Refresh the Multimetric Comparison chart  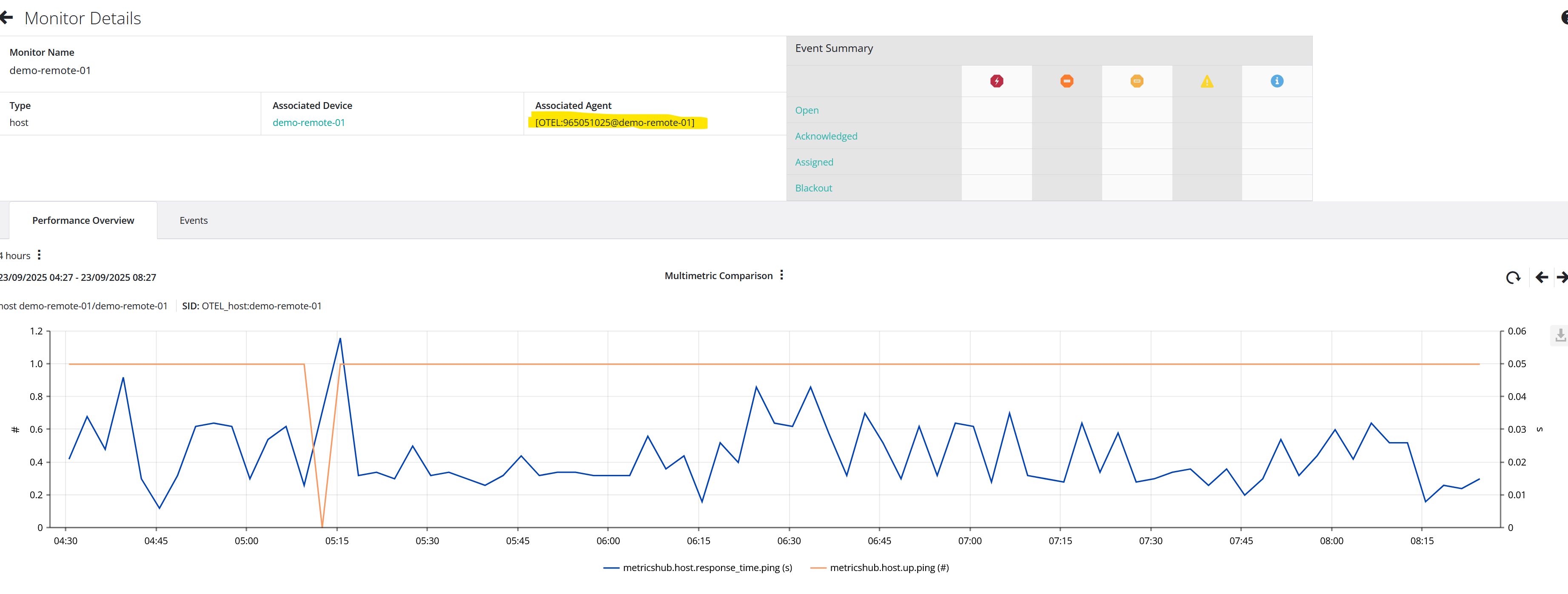tap(1514, 277)
